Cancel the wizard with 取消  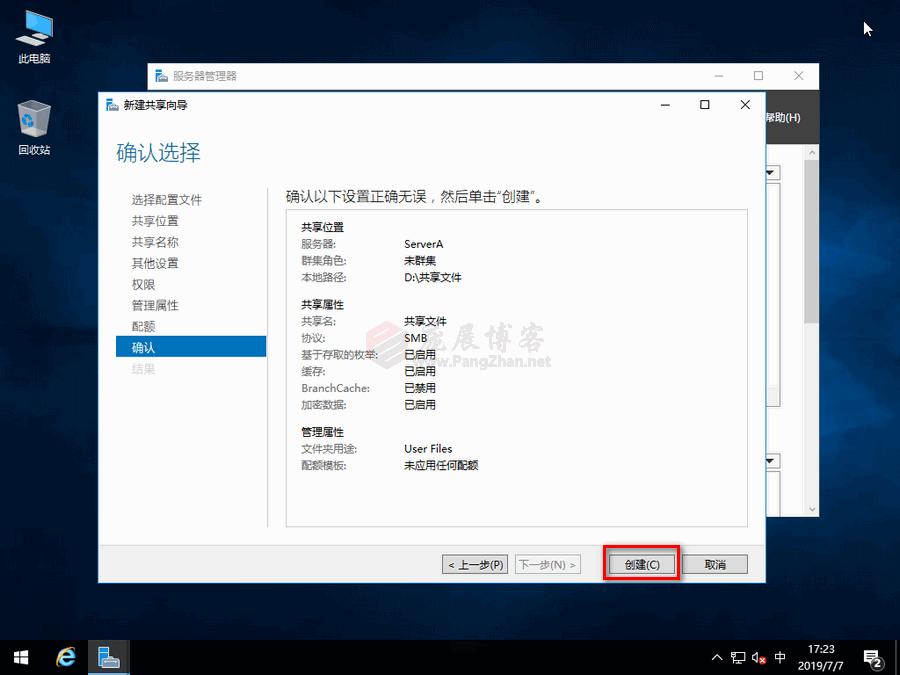(715, 564)
